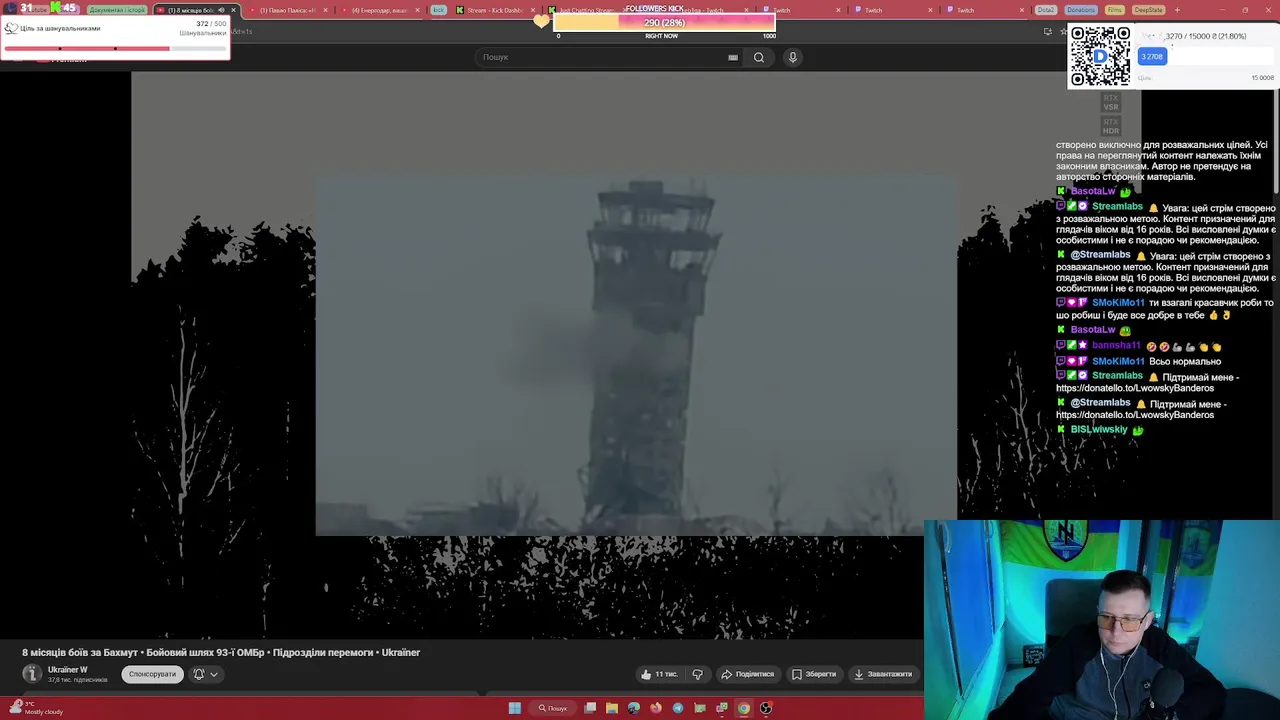The width and height of the screenshot is (1280, 720).
Task: Click the 'Dota2' tab group label
Action: [1046, 10]
